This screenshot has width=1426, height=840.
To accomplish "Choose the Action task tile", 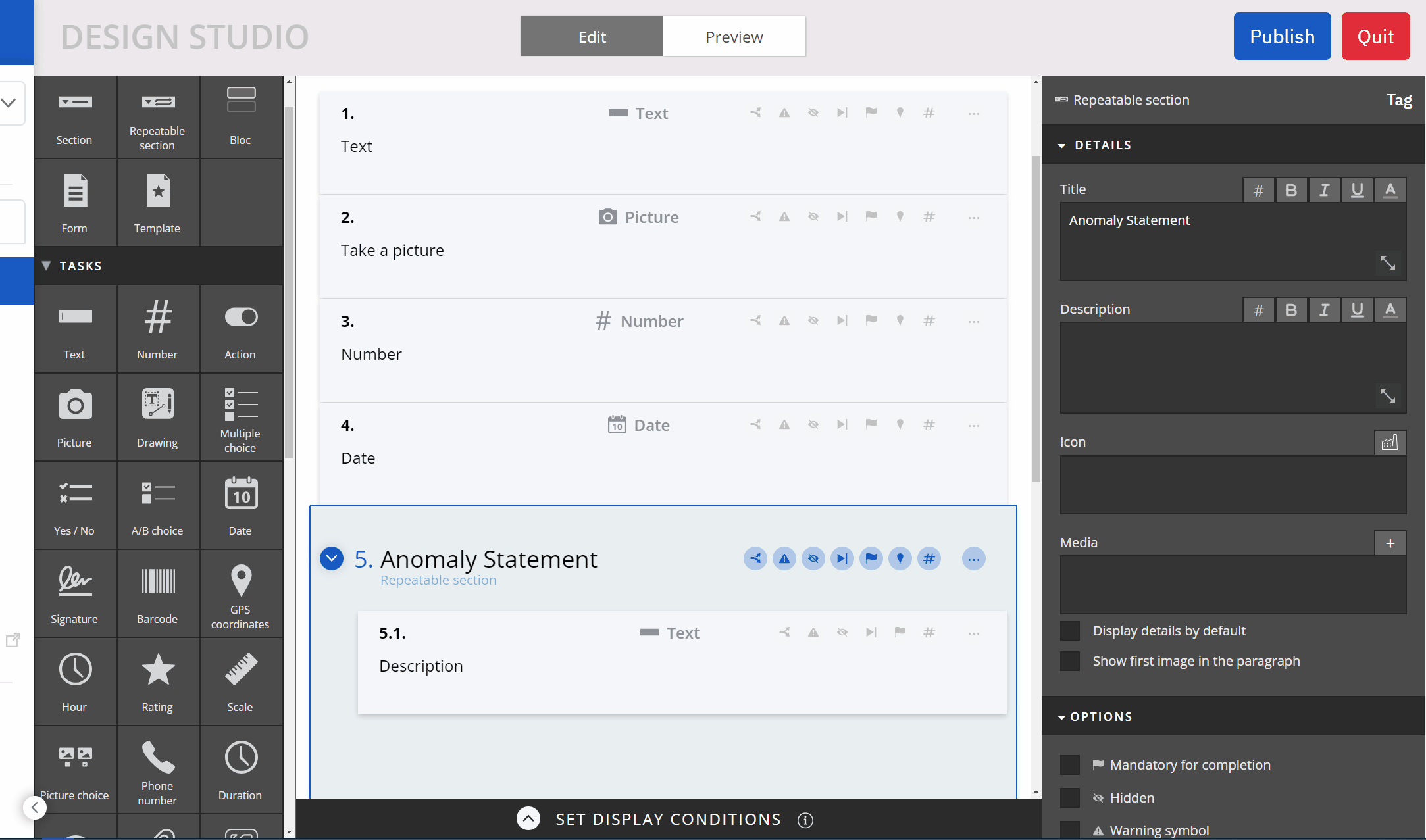I will (241, 330).
